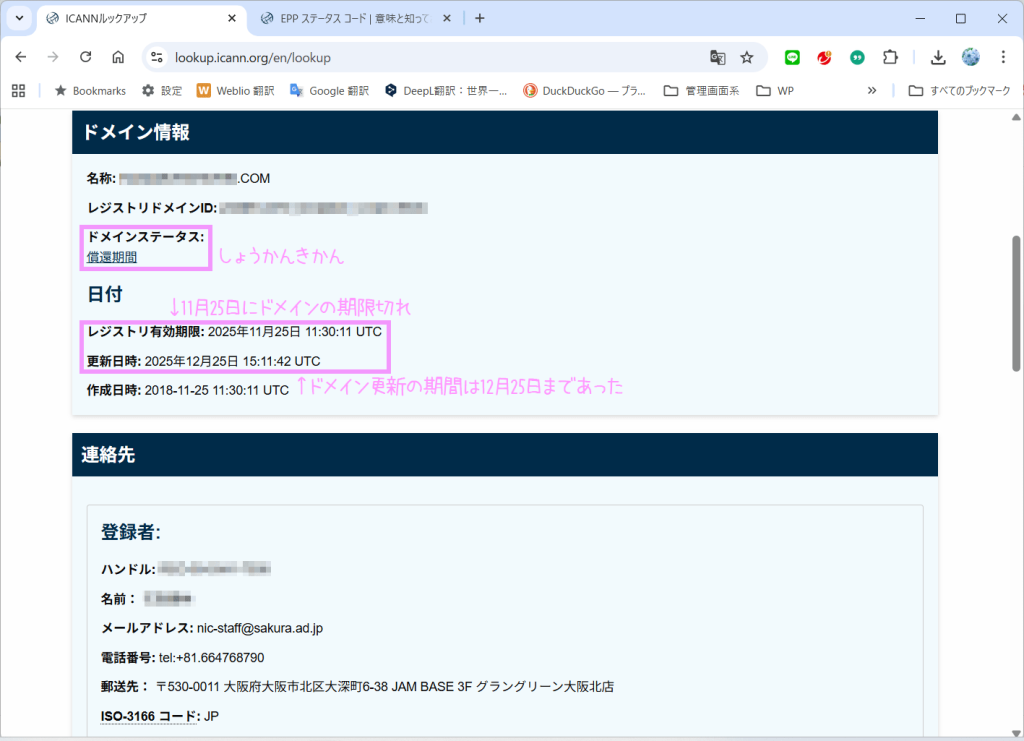Screen dimensions: 1024x741
Task: Click the 償還期間 domain status link
Action: [112, 257]
